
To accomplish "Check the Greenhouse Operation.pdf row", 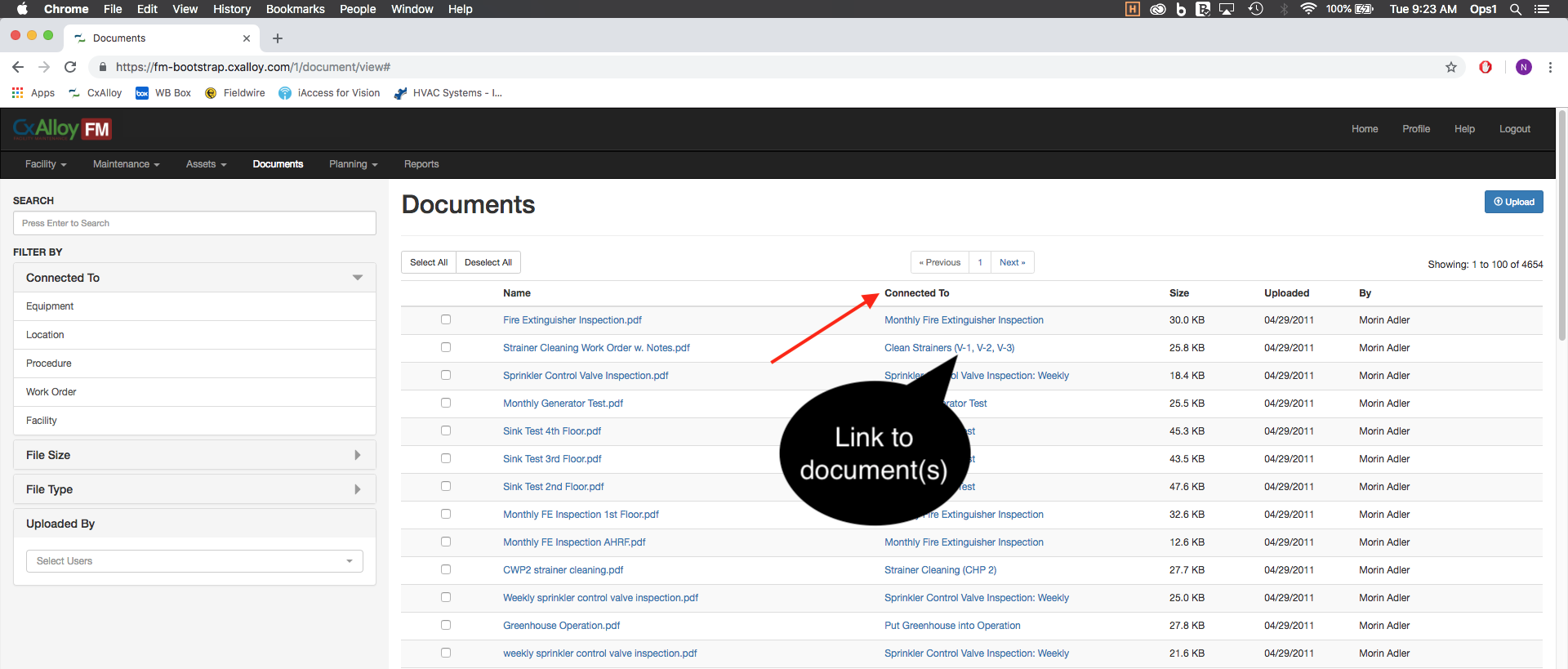I will [x=446, y=625].
